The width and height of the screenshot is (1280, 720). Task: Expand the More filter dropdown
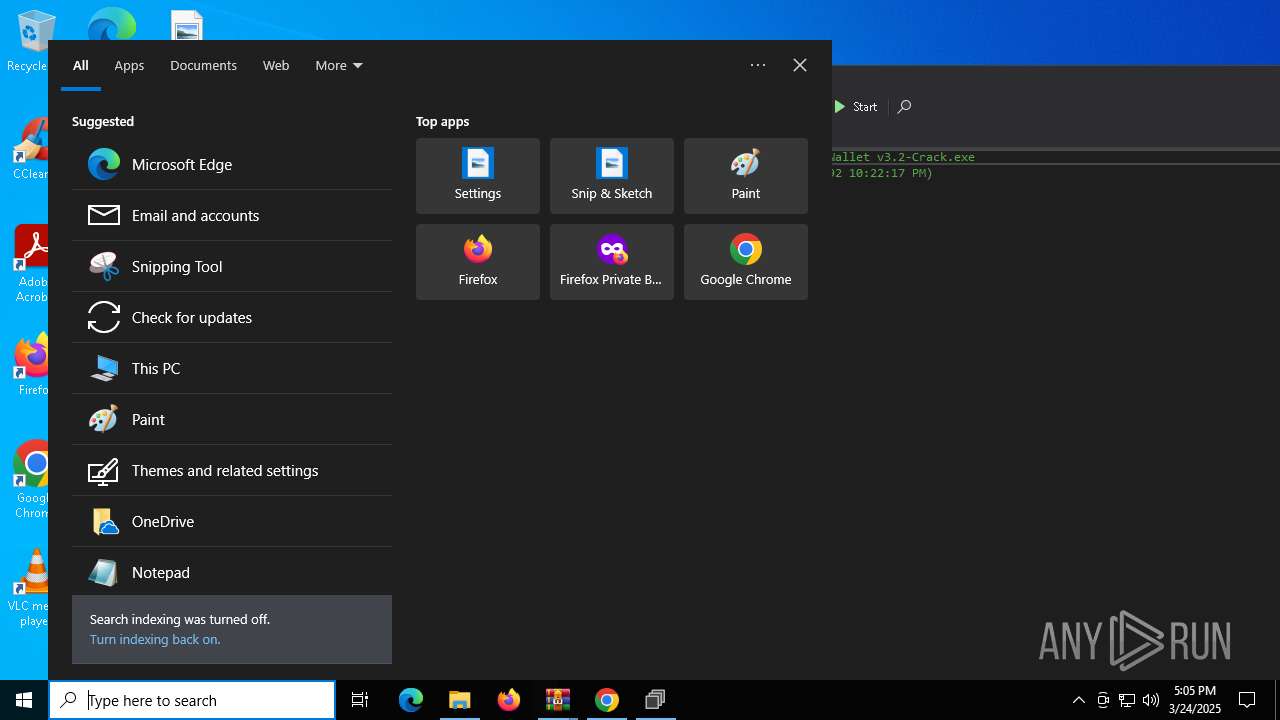coord(339,66)
